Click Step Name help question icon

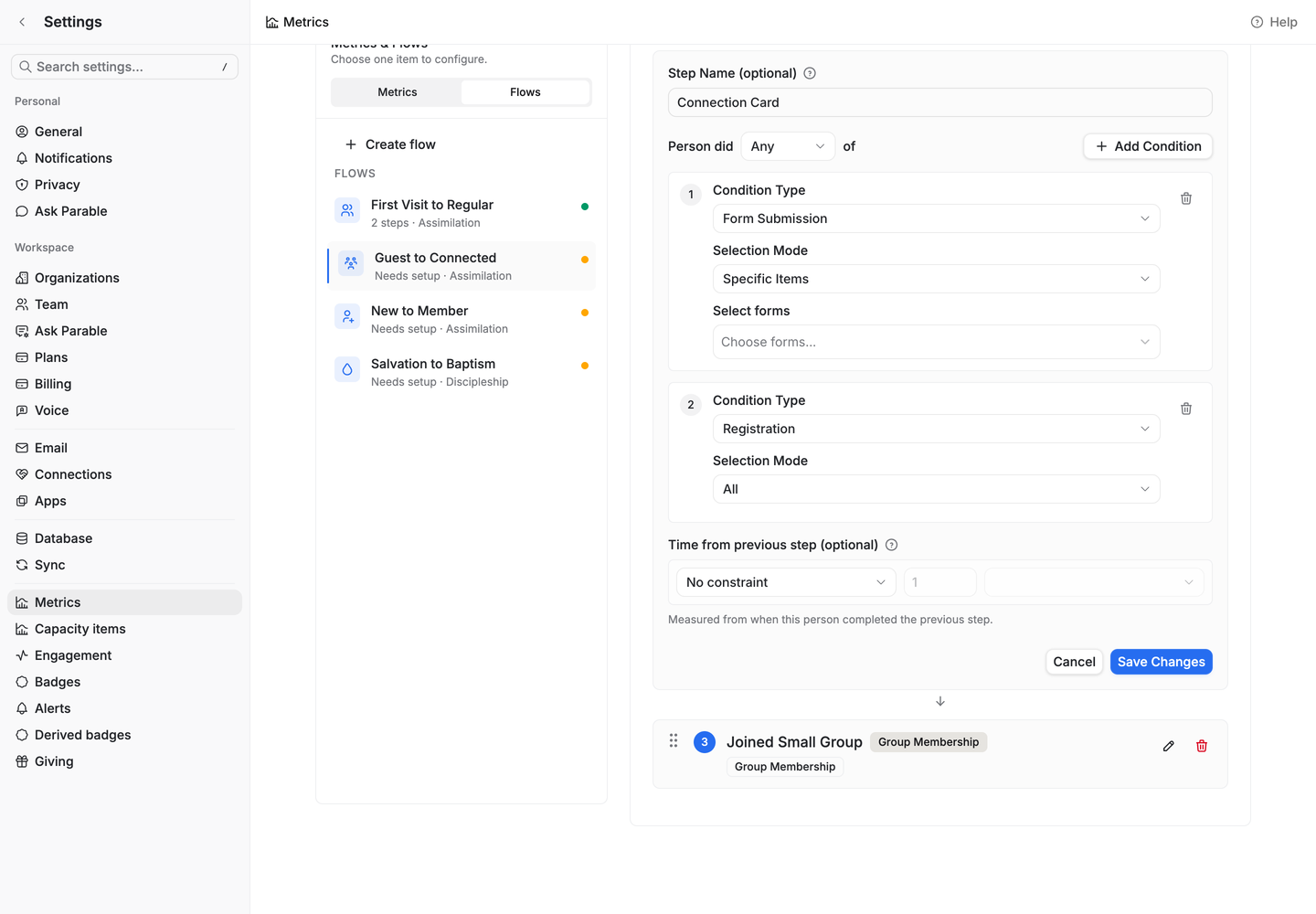point(810,73)
